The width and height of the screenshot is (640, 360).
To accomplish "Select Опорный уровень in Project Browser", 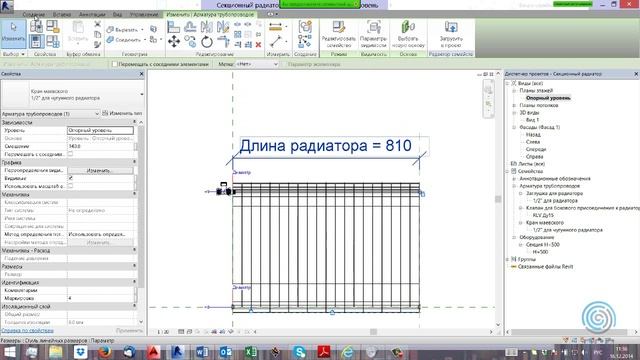I will pyautogui.click(x=548, y=98).
